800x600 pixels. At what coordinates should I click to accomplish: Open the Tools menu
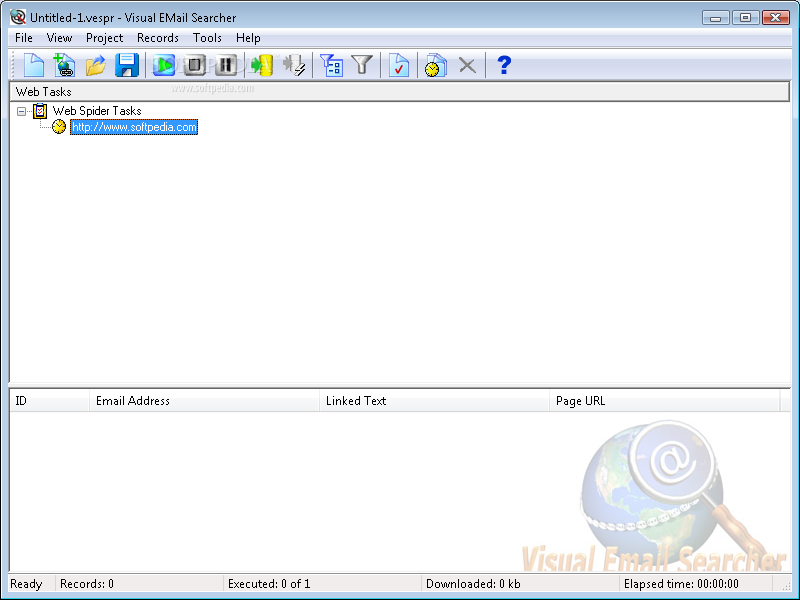click(x=207, y=38)
